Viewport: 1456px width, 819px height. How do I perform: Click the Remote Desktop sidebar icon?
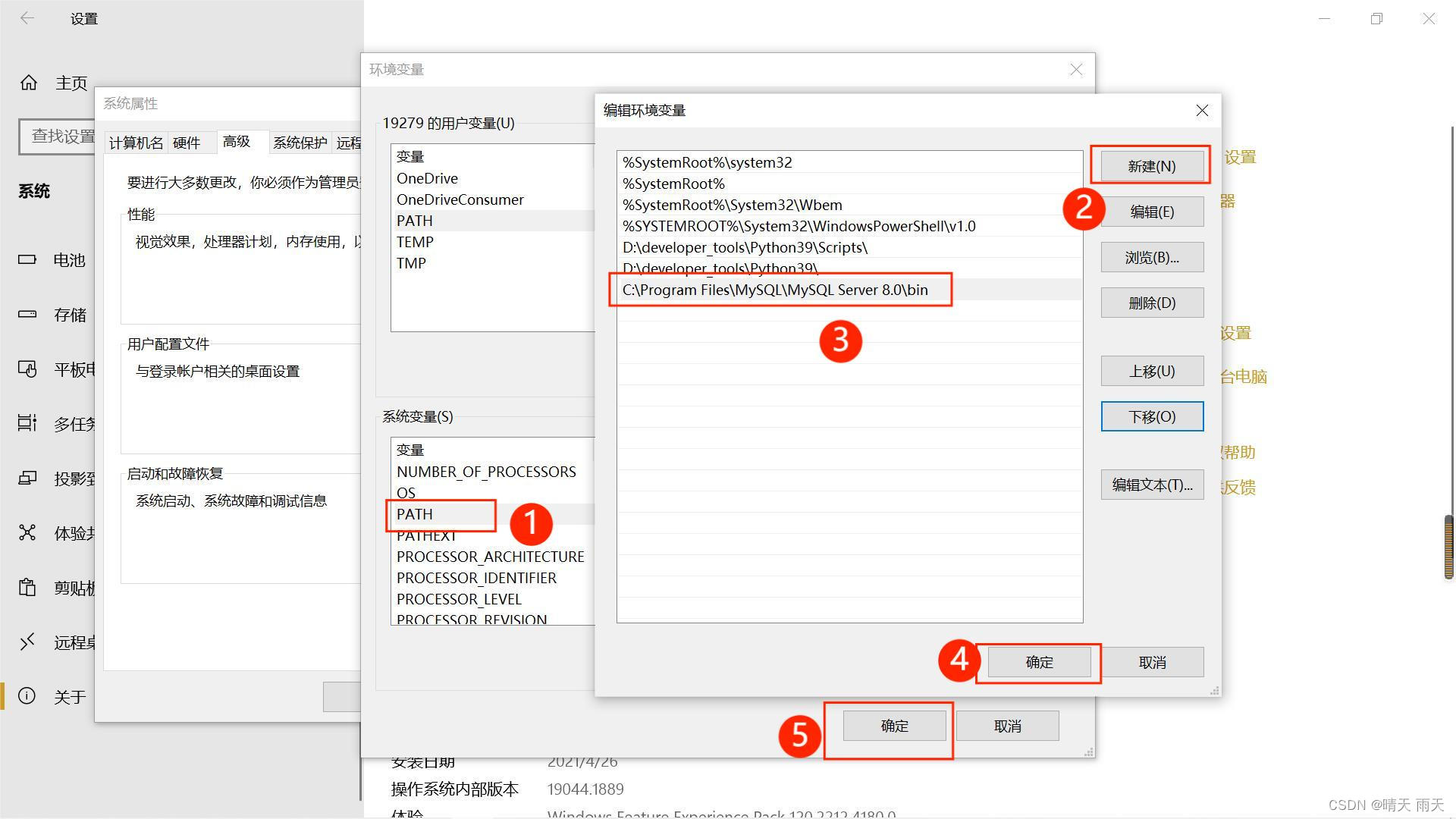tap(27, 642)
